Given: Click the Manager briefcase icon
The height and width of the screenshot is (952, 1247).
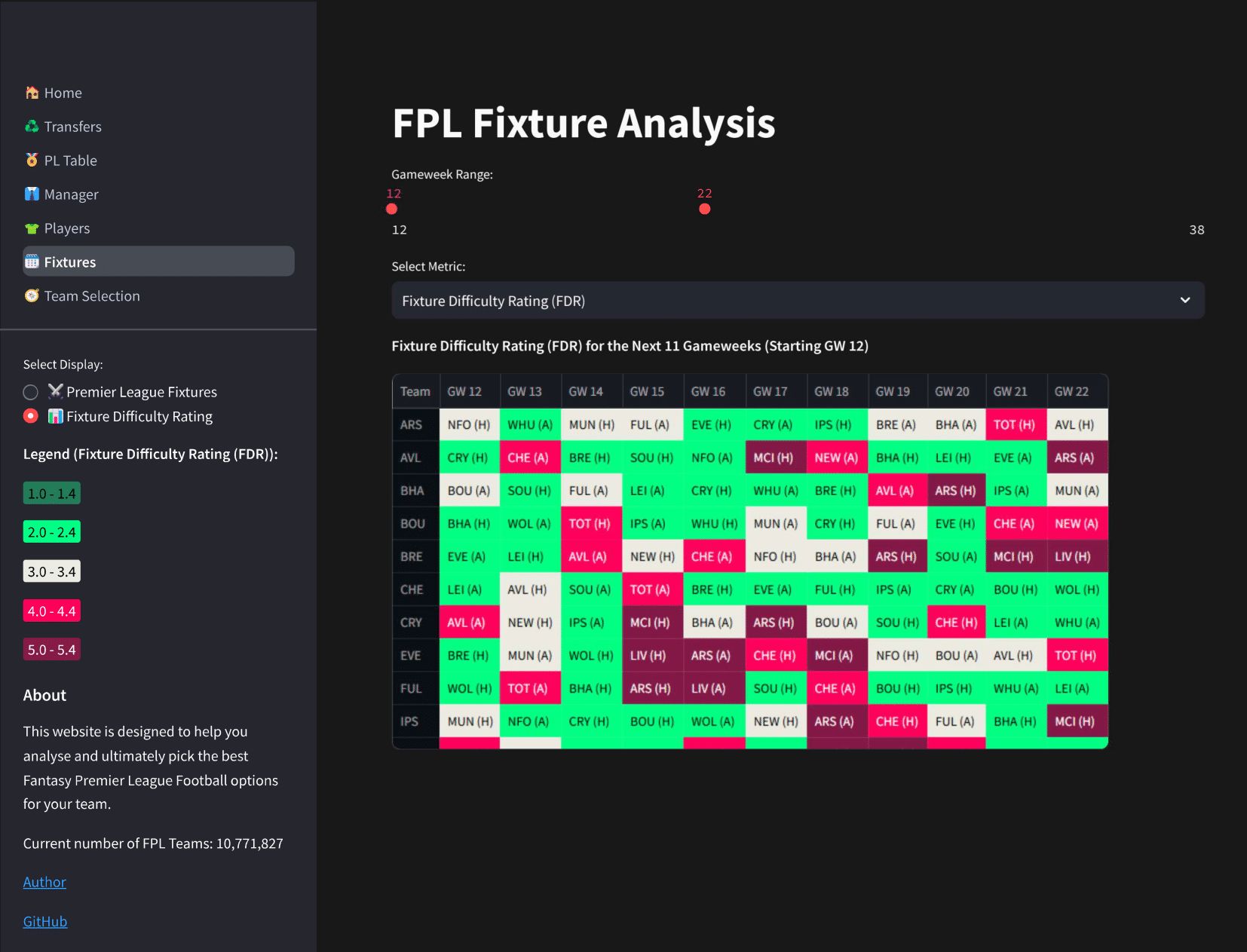Looking at the screenshot, I should pyautogui.click(x=32, y=194).
